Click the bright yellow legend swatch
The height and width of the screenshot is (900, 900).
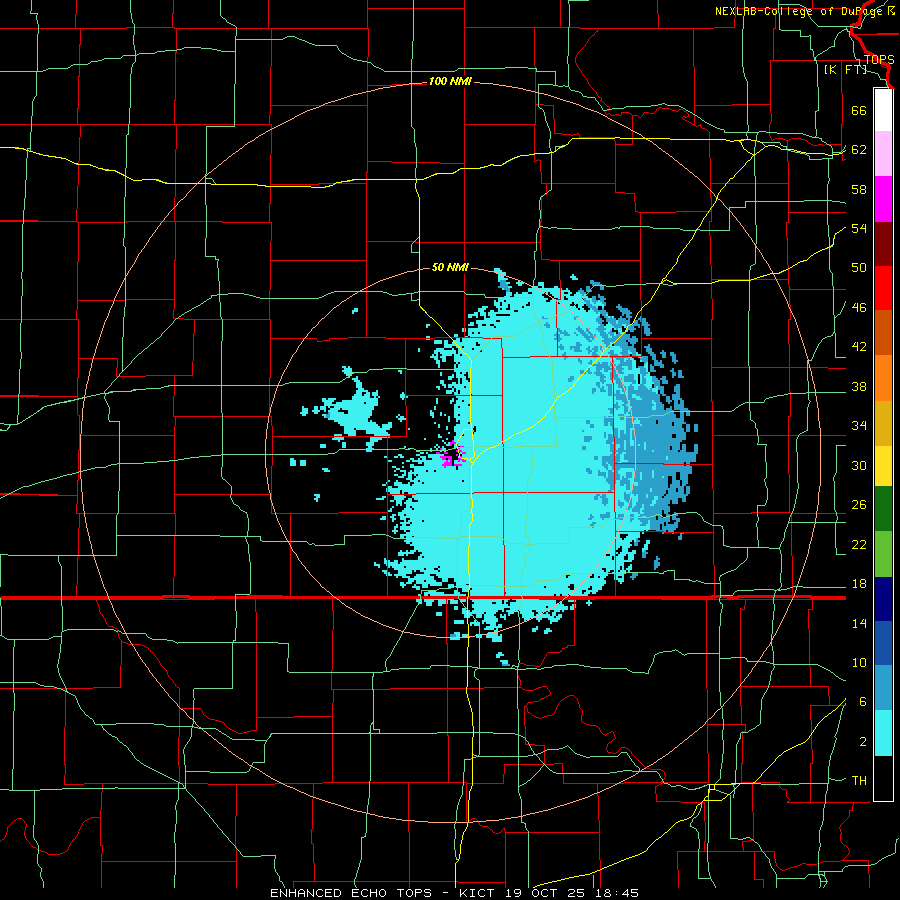click(x=883, y=466)
